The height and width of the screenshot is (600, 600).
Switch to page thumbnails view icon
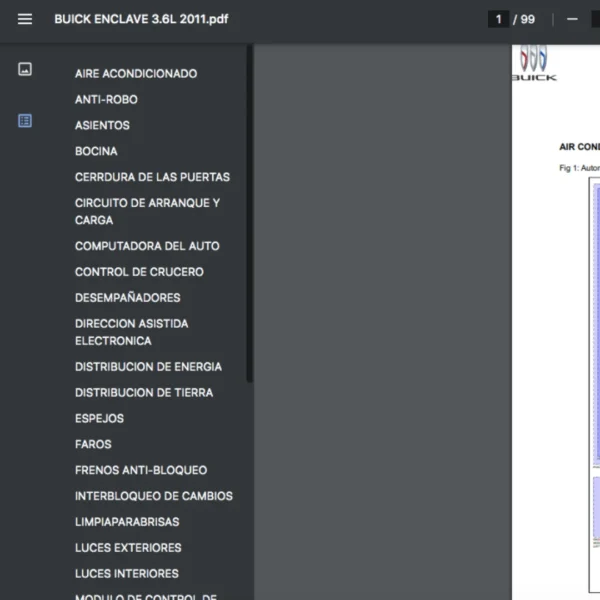coord(25,69)
